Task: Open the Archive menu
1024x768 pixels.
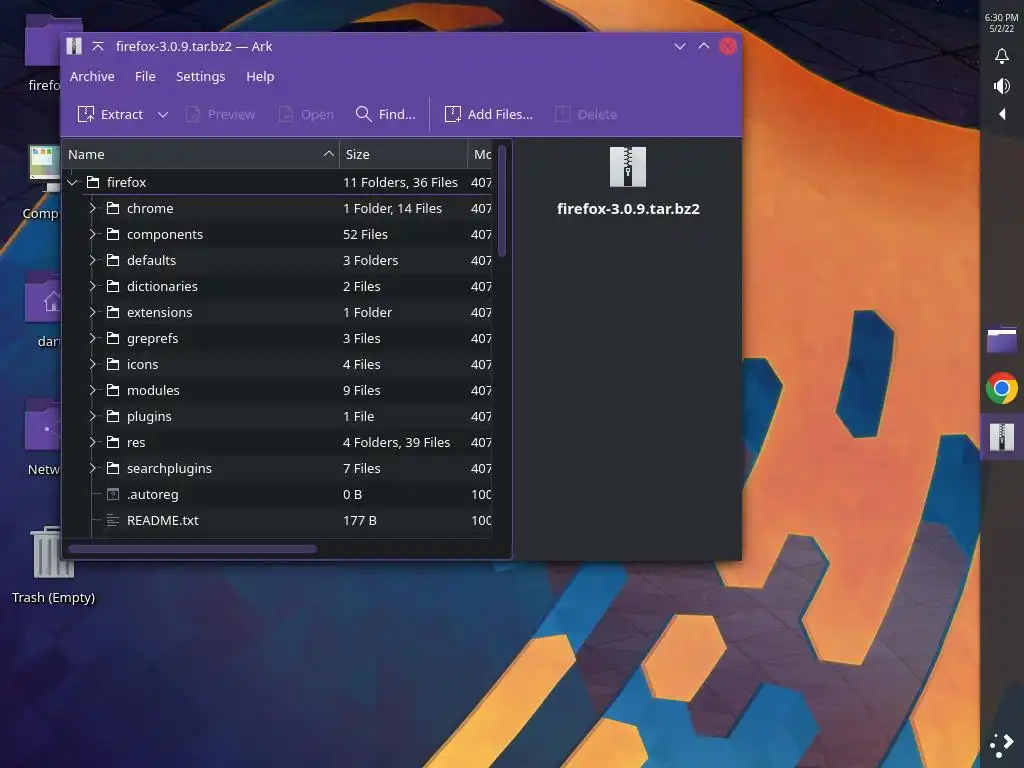Action: [92, 76]
